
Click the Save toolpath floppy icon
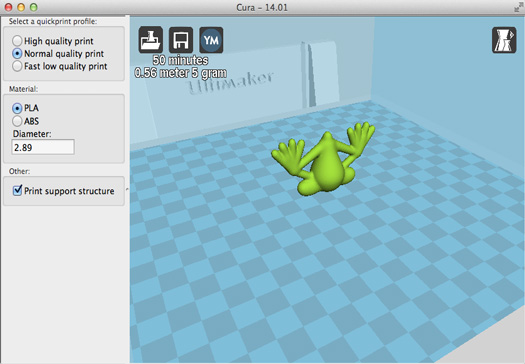[181, 40]
